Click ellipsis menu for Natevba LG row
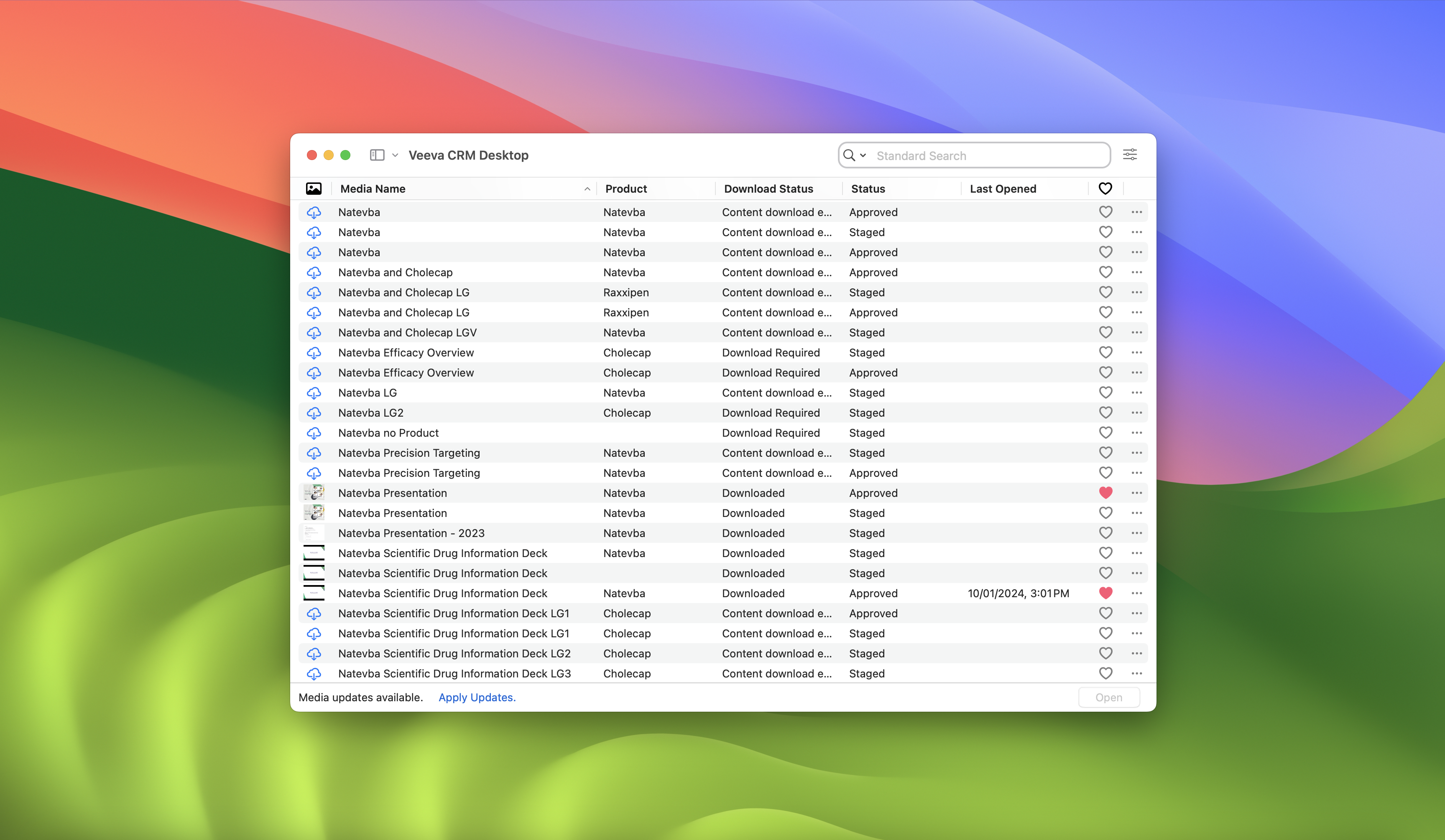This screenshot has width=1445, height=840. click(1136, 392)
